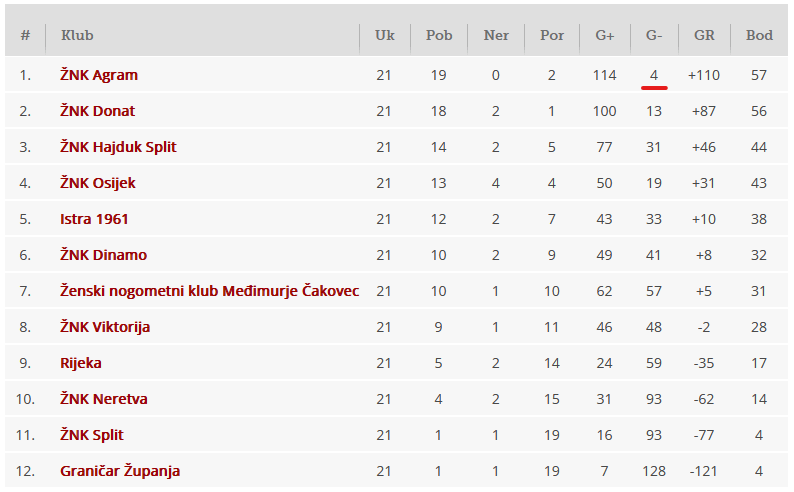Viewport: 794px width, 492px height.
Task: Open the Istra 1961 club link
Action: pos(94,219)
